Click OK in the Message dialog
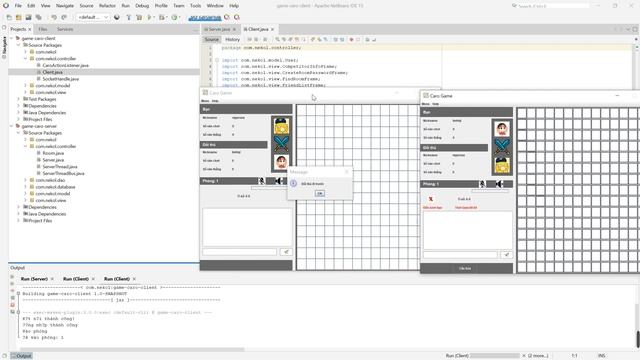The width and height of the screenshot is (640, 360). pos(320,193)
